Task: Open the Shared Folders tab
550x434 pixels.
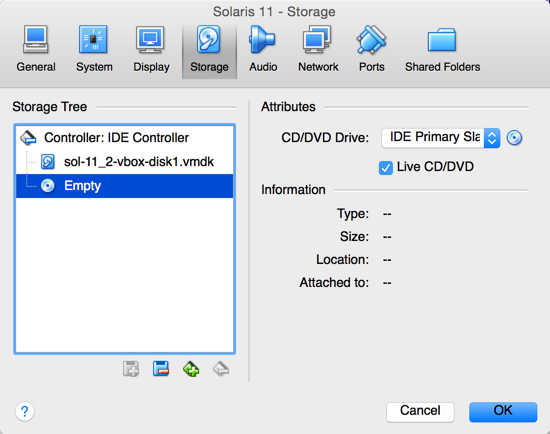Action: tap(442, 49)
